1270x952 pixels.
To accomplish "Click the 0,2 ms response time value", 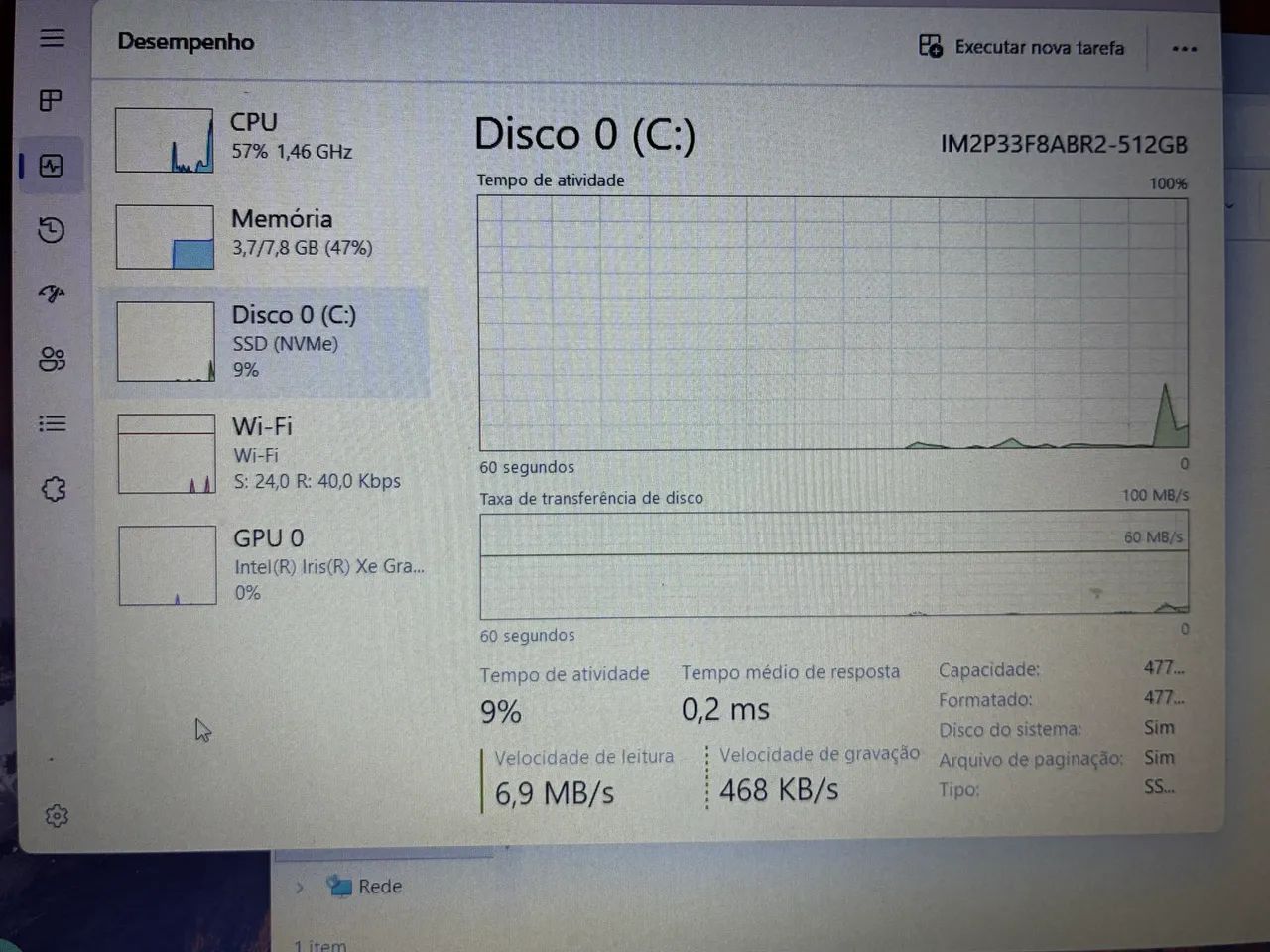I will coord(725,709).
